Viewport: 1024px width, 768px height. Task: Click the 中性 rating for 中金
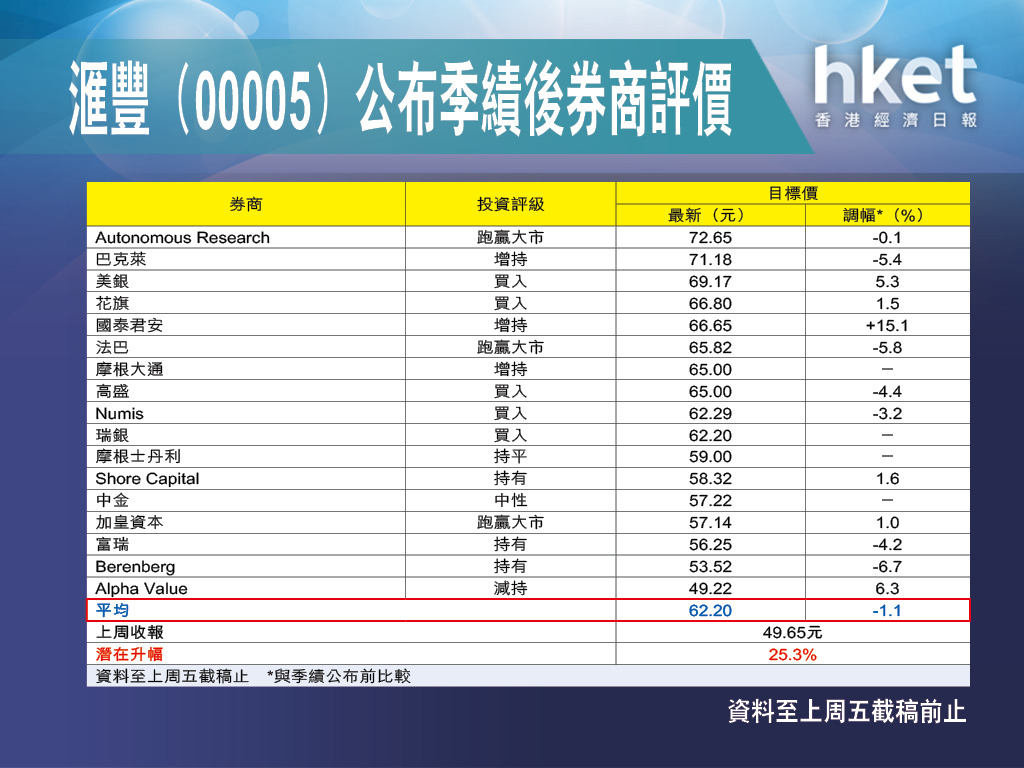pos(510,500)
